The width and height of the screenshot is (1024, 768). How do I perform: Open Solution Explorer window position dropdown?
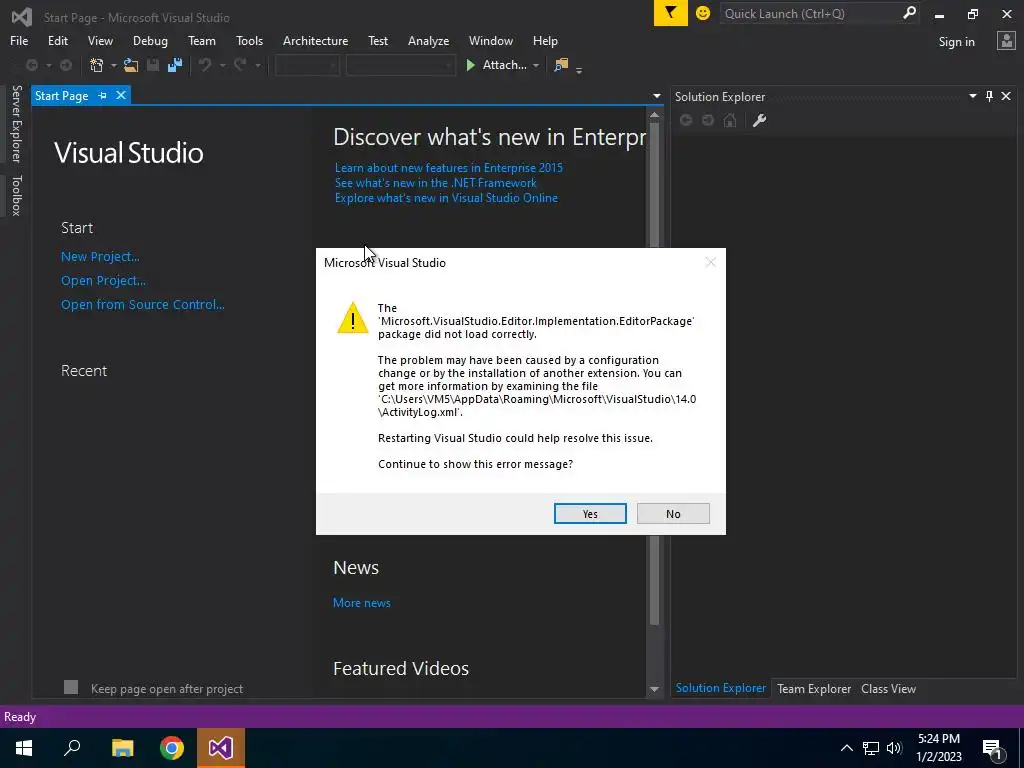click(x=972, y=96)
